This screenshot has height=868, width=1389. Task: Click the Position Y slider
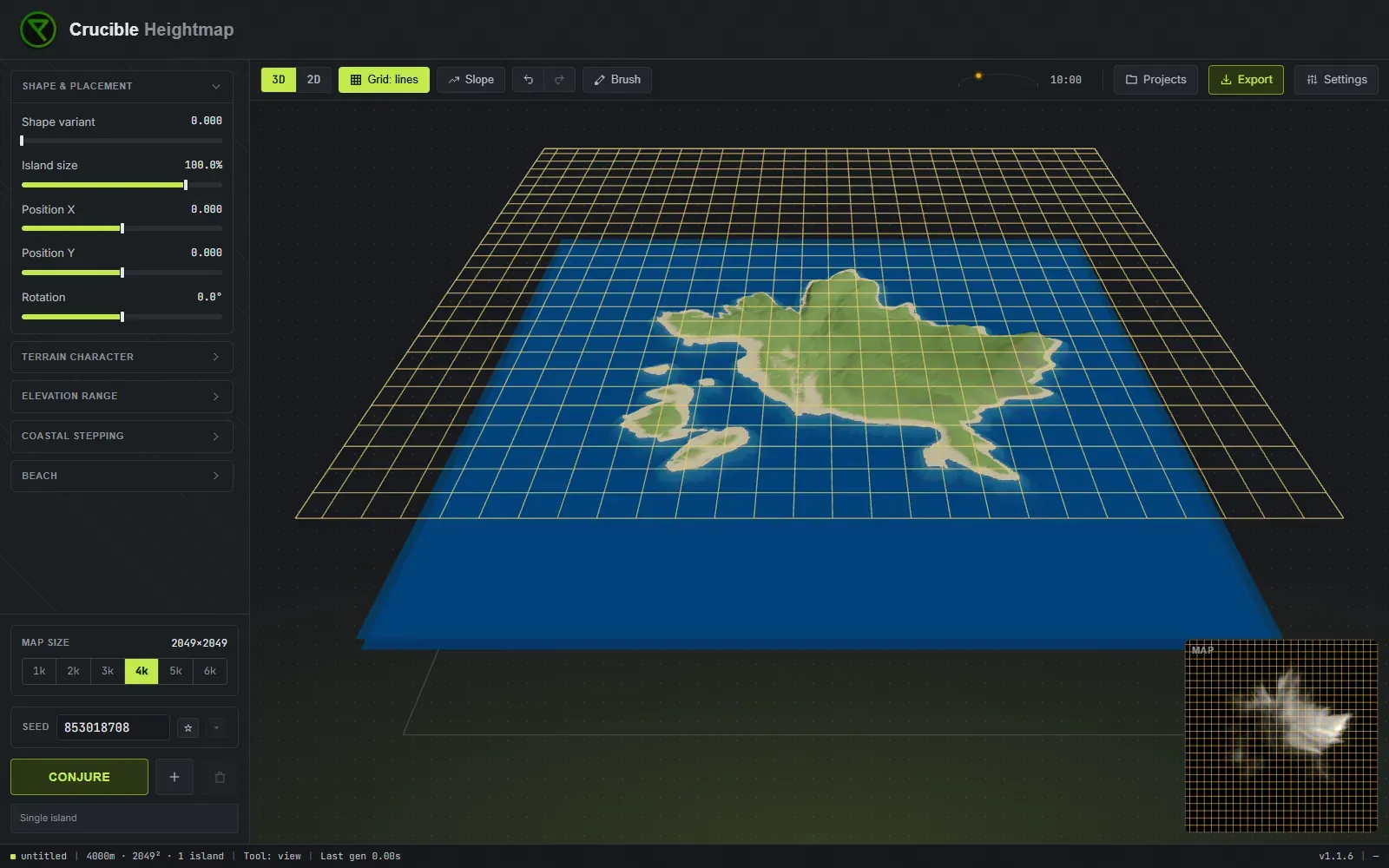coord(122,273)
